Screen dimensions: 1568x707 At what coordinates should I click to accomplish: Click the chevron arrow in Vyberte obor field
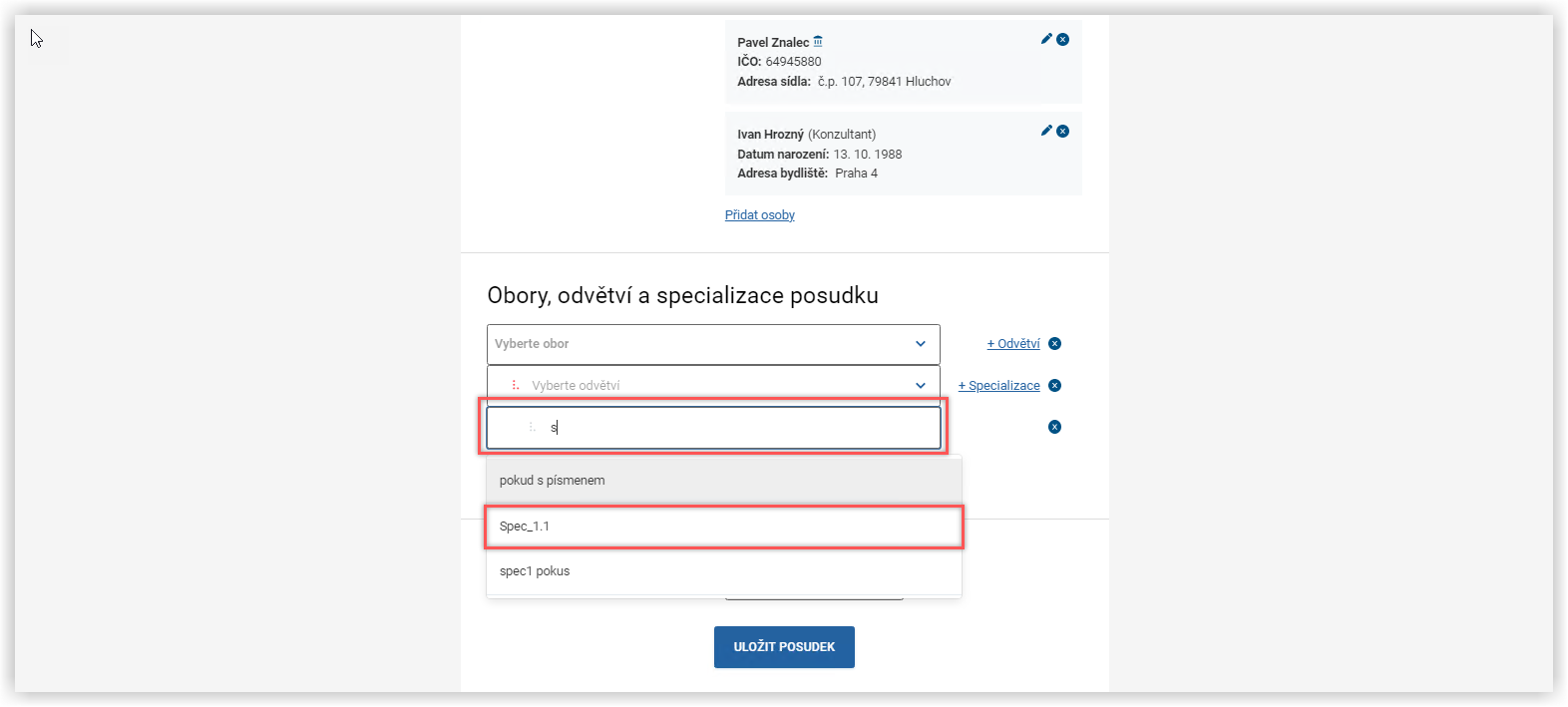tap(921, 344)
